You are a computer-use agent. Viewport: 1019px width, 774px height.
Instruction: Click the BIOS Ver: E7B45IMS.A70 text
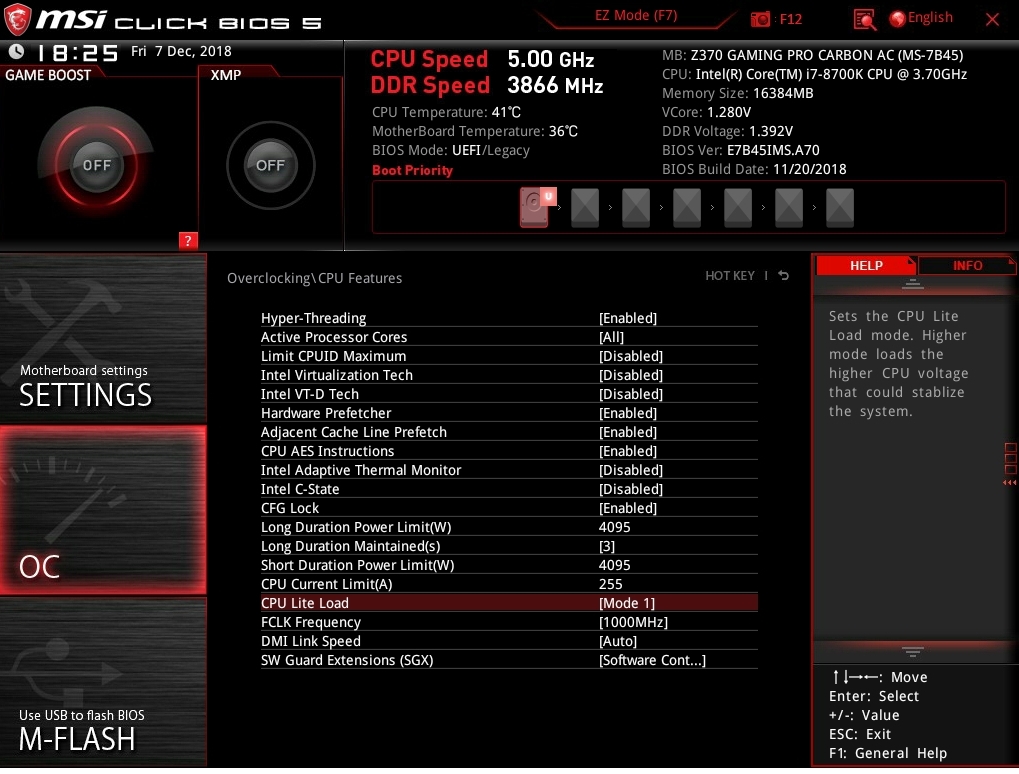(740, 150)
